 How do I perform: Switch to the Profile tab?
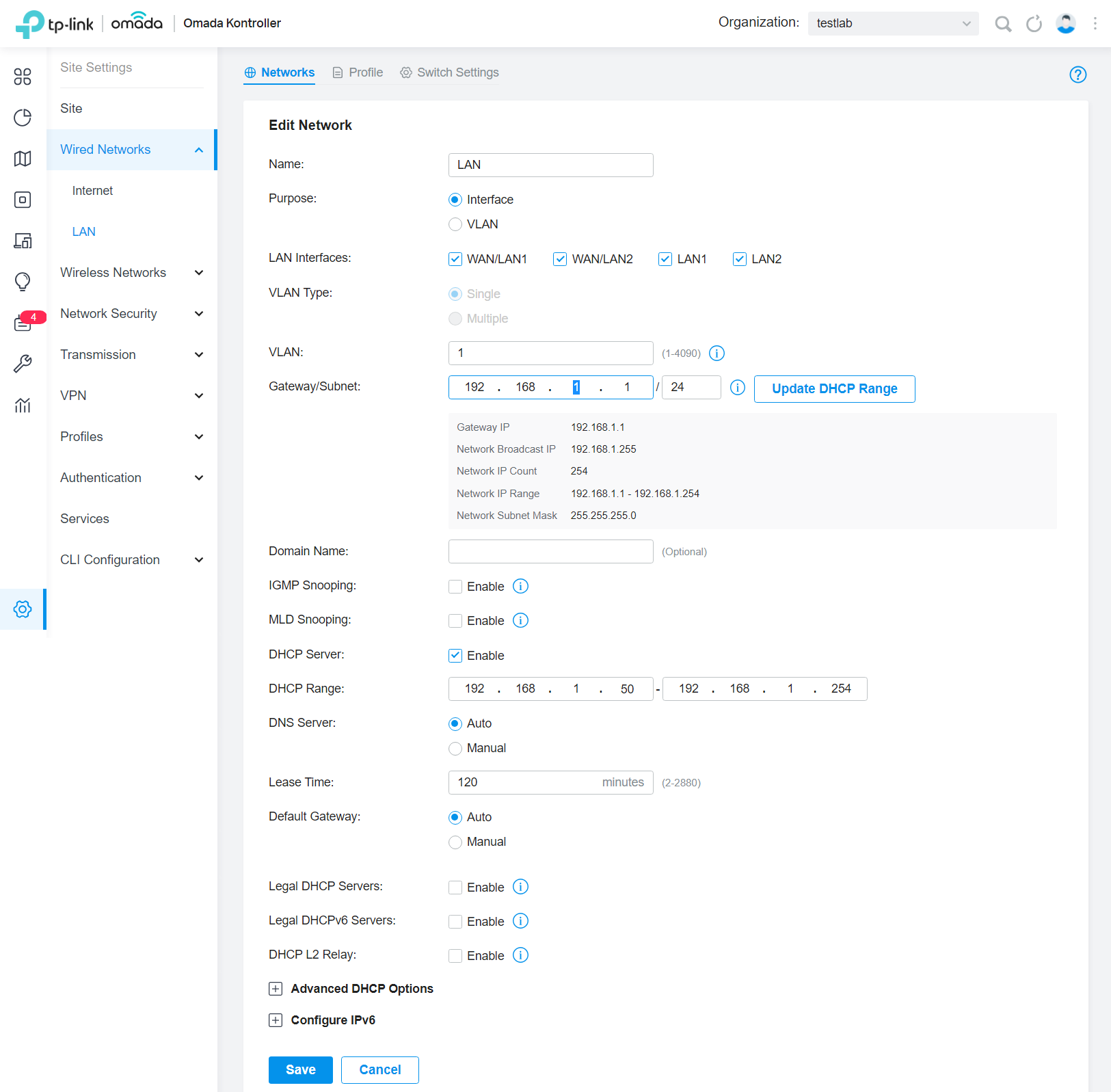pos(358,72)
